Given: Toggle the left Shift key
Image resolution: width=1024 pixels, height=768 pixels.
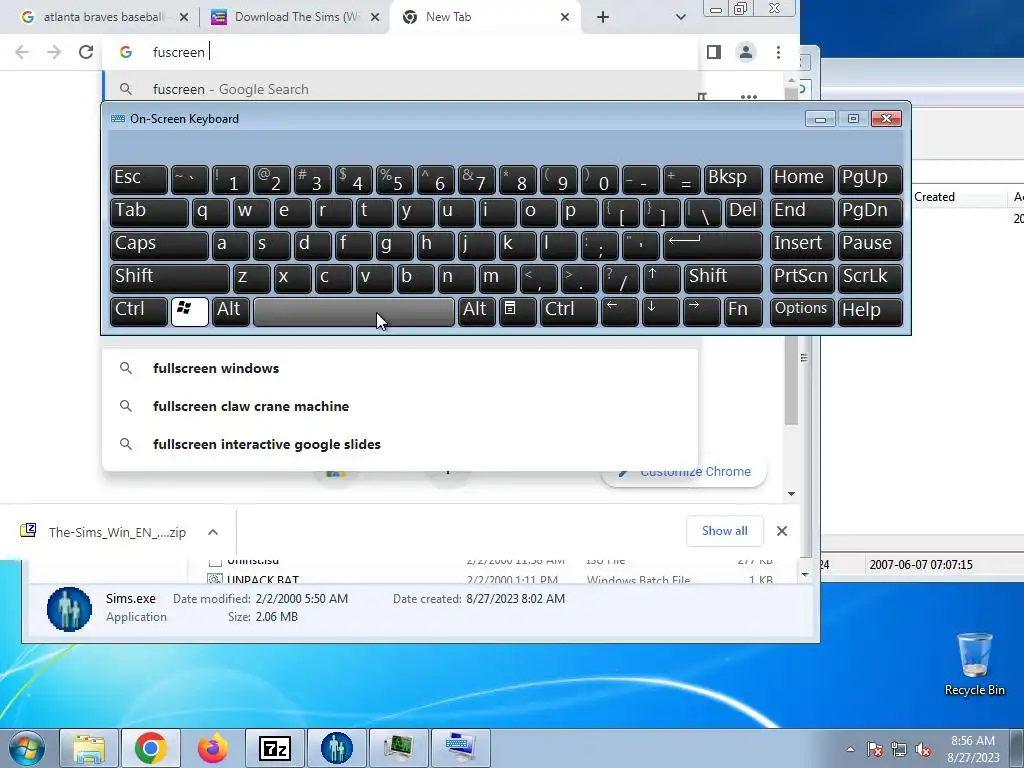Looking at the screenshot, I should (x=170, y=278).
